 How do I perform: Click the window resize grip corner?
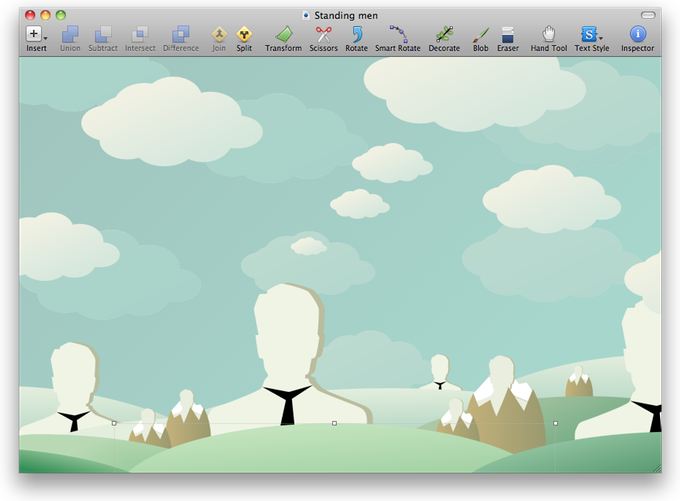coord(657,468)
